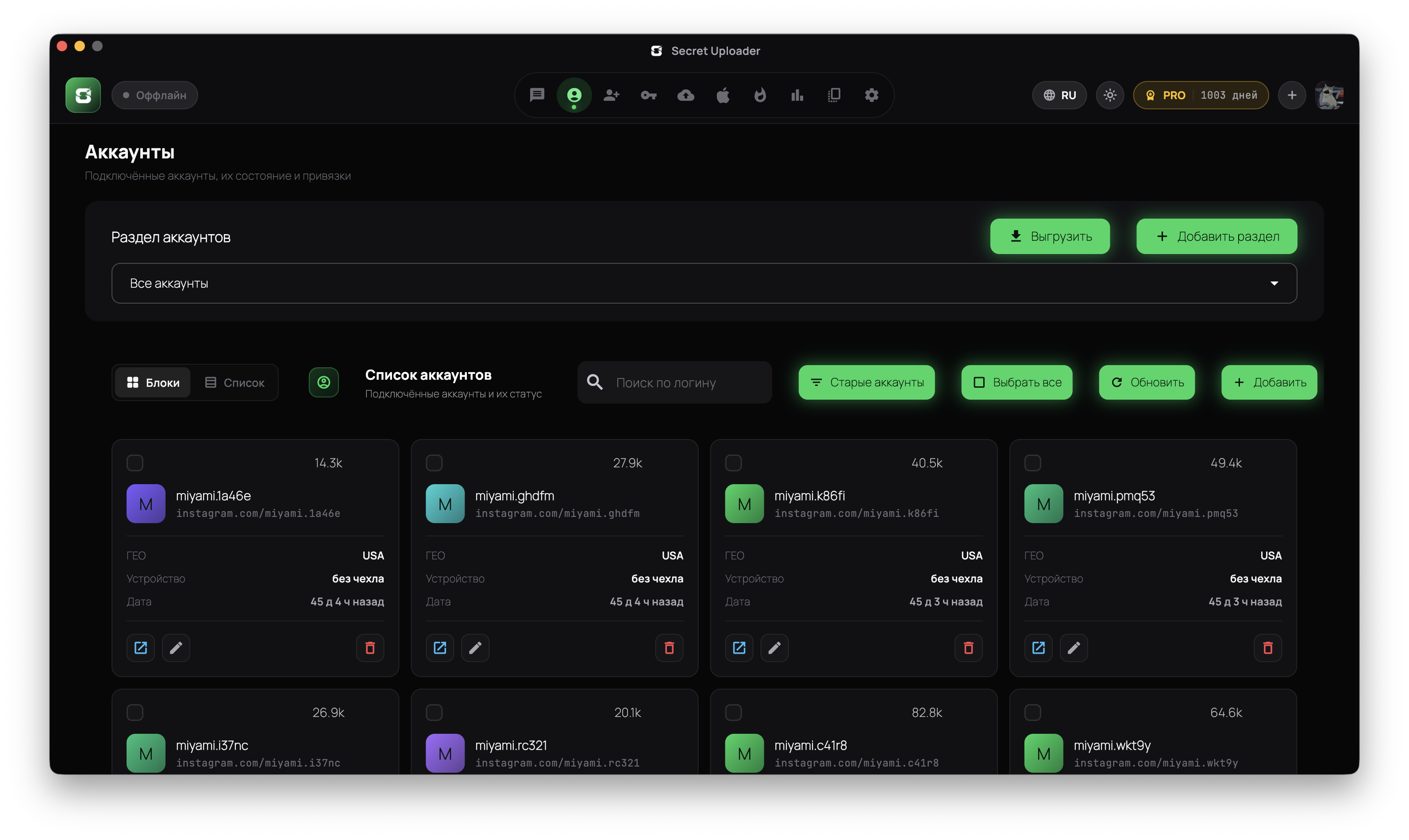Click the key icon in navigation bar
This screenshot has height=840, width=1409.
(x=648, y=95)
